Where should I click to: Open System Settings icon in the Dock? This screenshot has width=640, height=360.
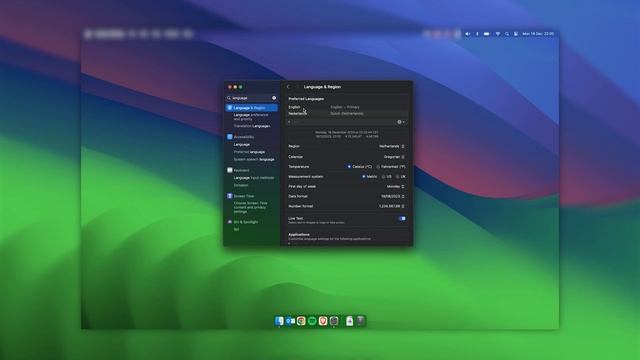coord(334,321)
